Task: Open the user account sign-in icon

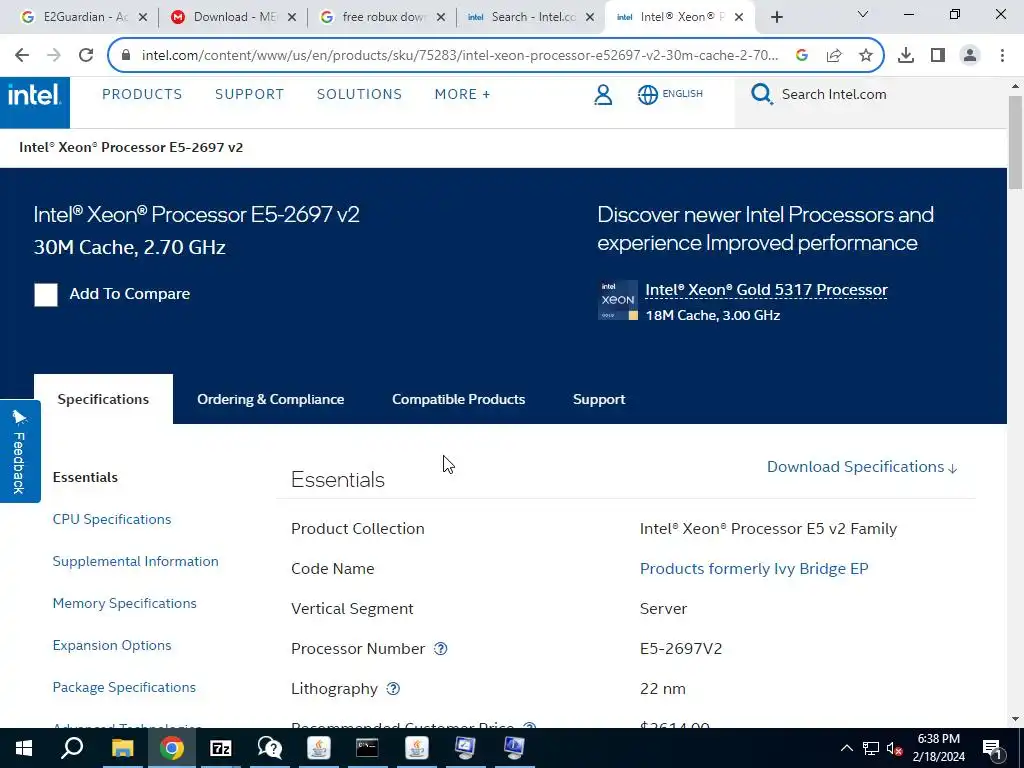Action: [603, 95]
